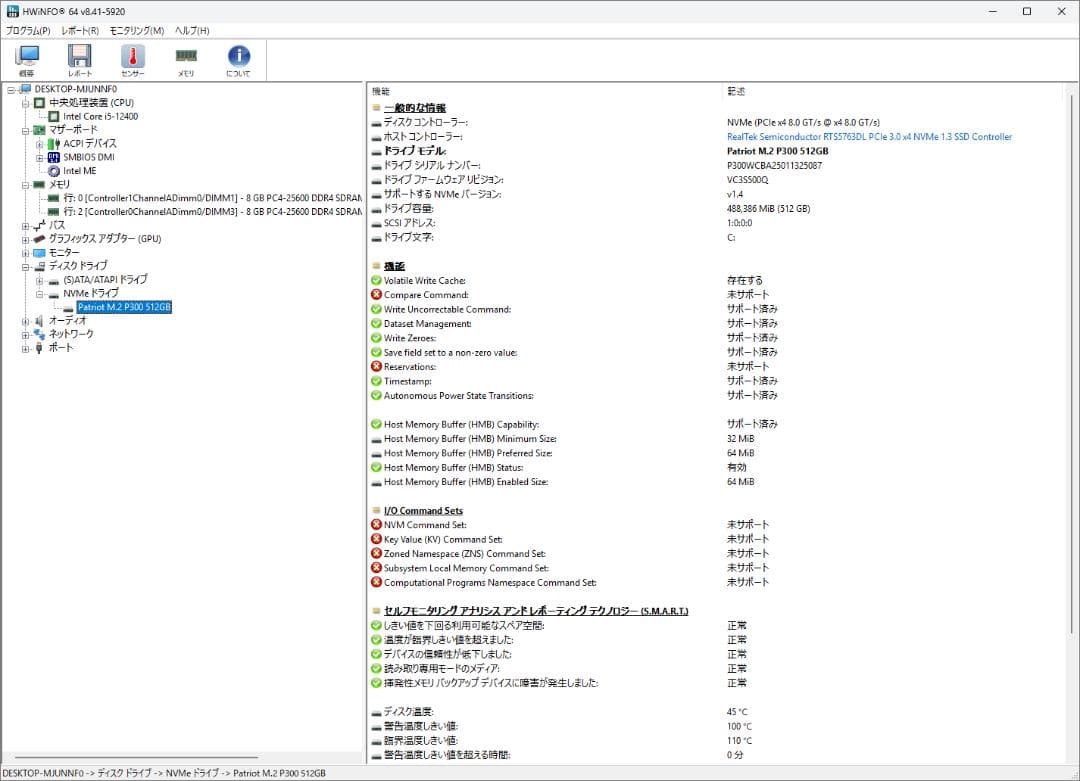The width and height of the screenshot is (1080, 781).
Task: Open the メモリ toolbar icon
Action: [x=186, y=58]
